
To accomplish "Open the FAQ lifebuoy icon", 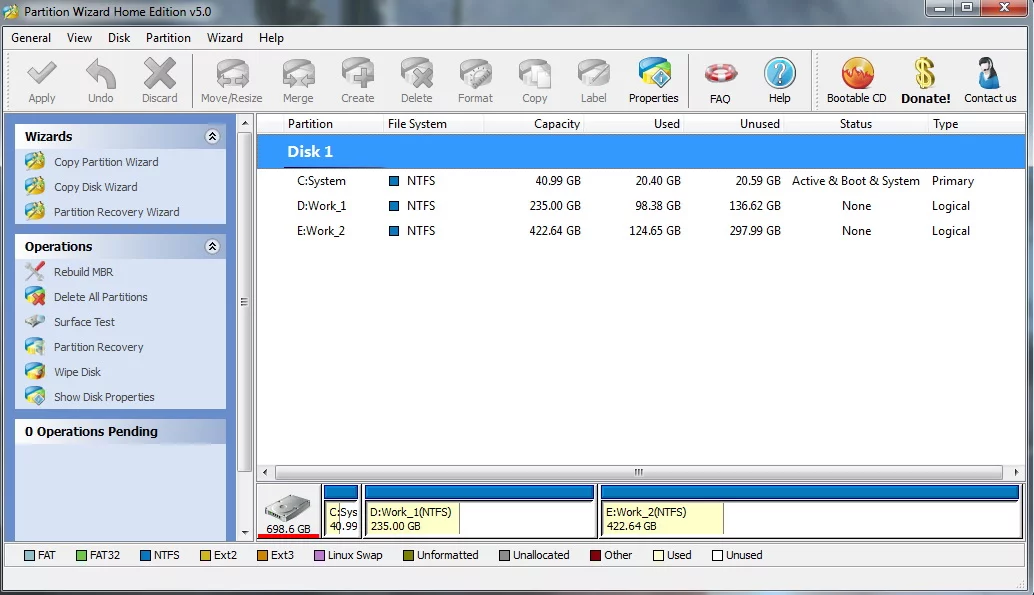I will click(720, 75).
